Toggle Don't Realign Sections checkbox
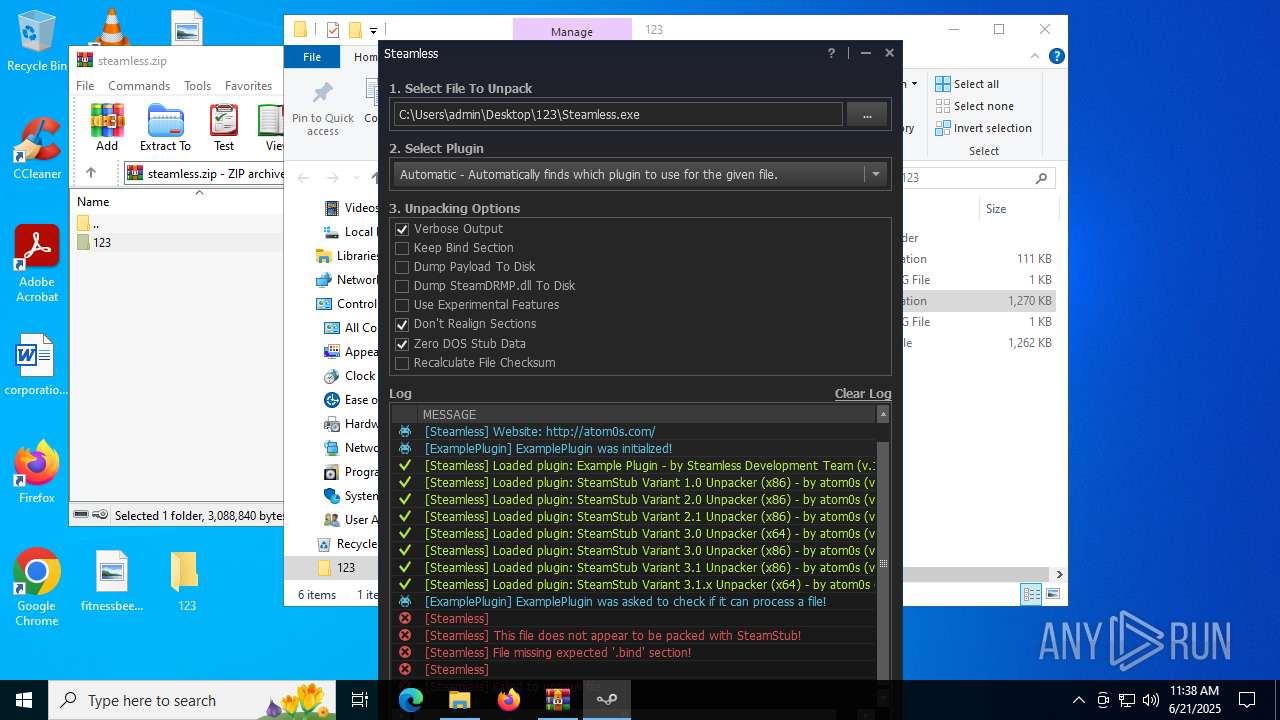Screen dimensions: 1280x720 click(x=402, y=324)
